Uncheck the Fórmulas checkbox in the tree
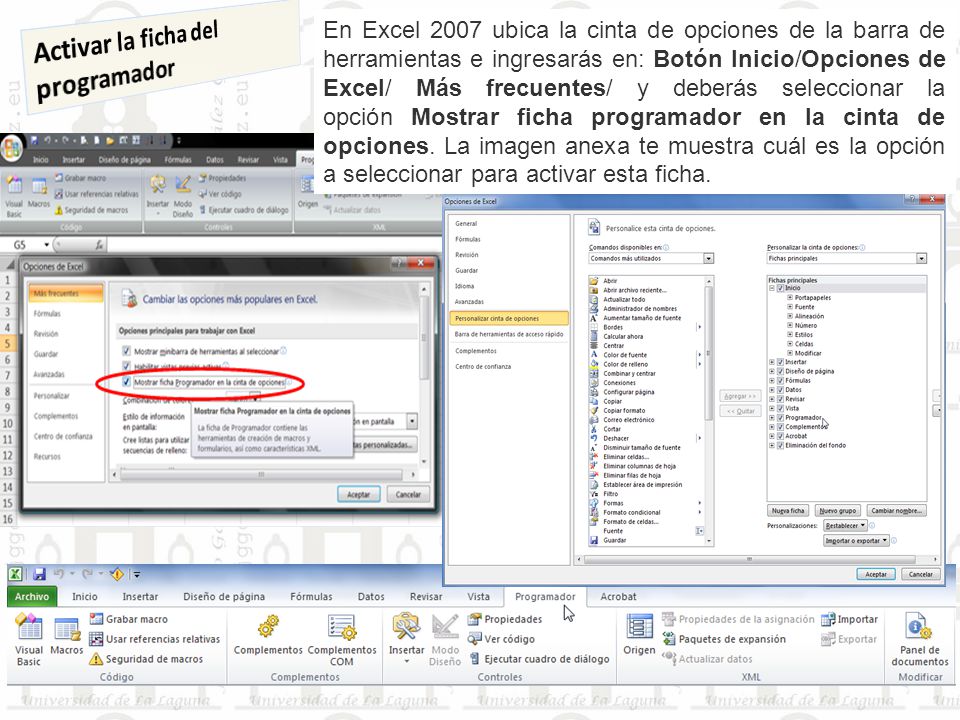 click(781, 380)
